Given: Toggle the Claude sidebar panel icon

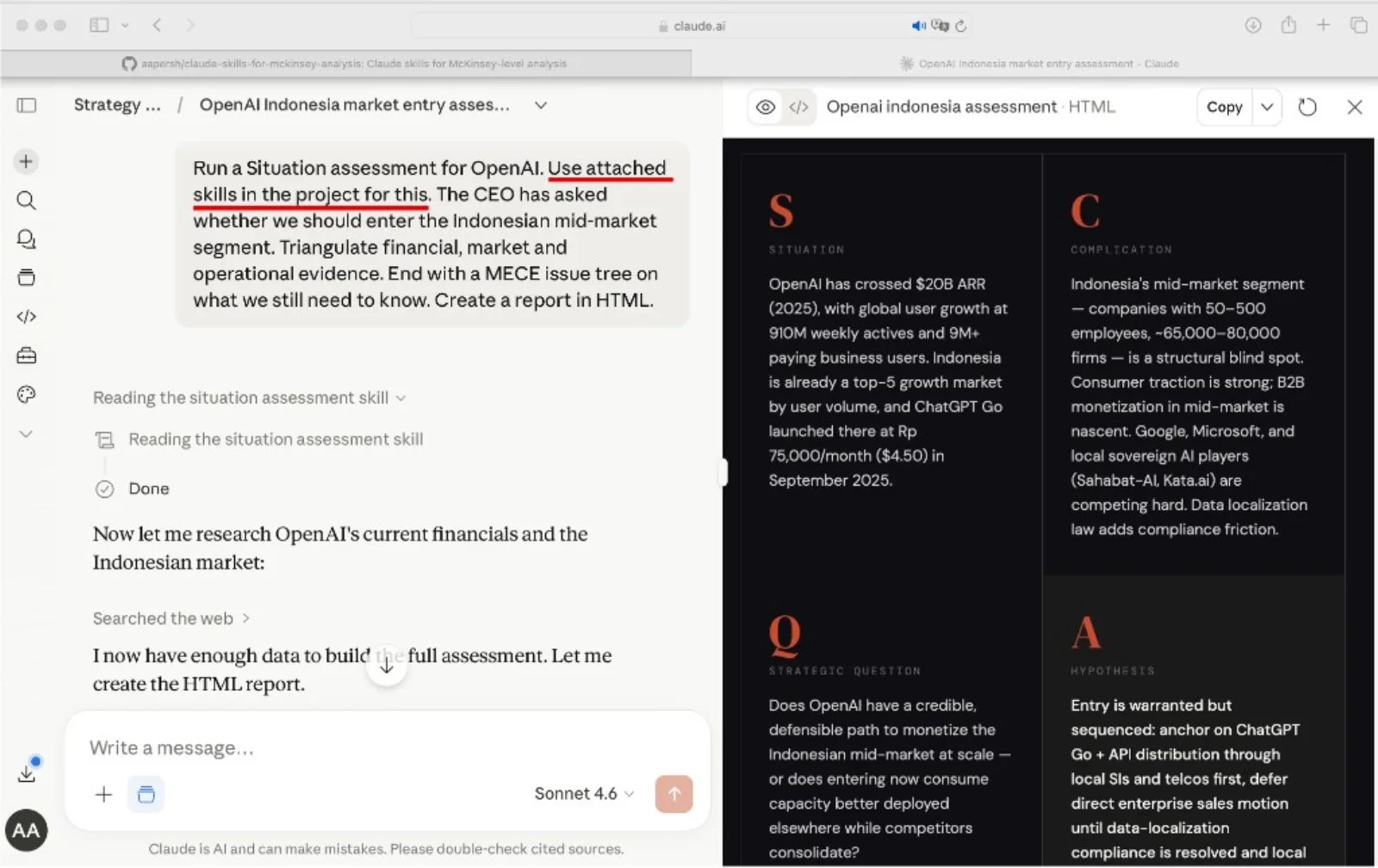Looking at the screenshot, I should coord(27,105).
